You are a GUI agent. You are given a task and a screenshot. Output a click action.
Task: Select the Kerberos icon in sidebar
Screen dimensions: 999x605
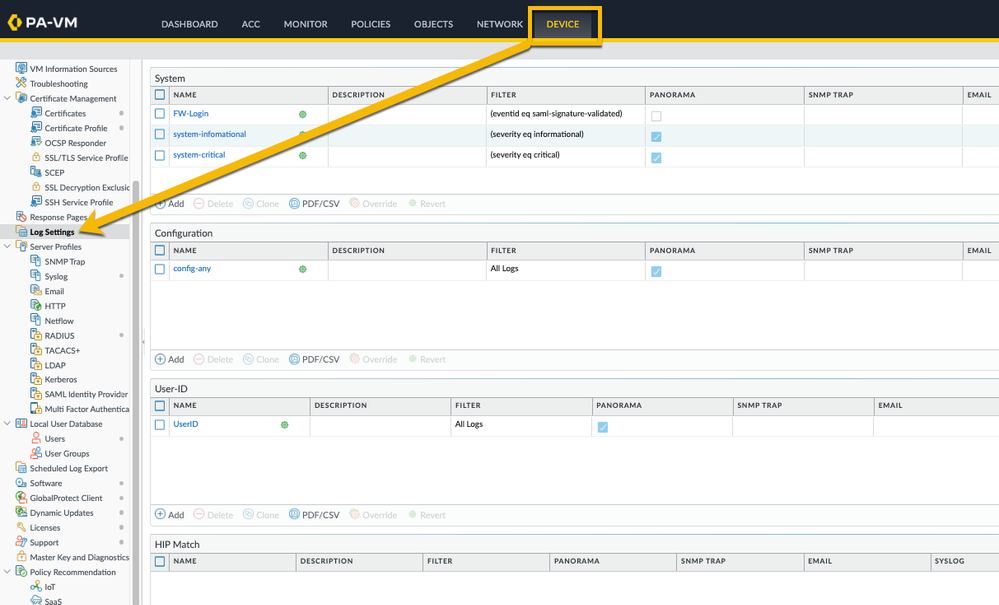(36, 380)
